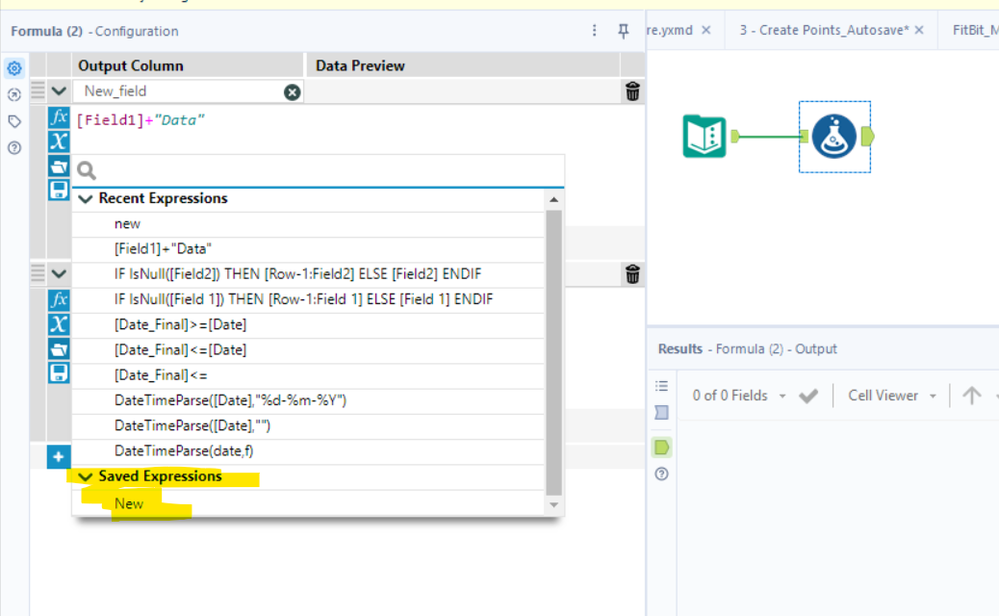Select the IsNull([Field2]) recent expression

point(308,275)
